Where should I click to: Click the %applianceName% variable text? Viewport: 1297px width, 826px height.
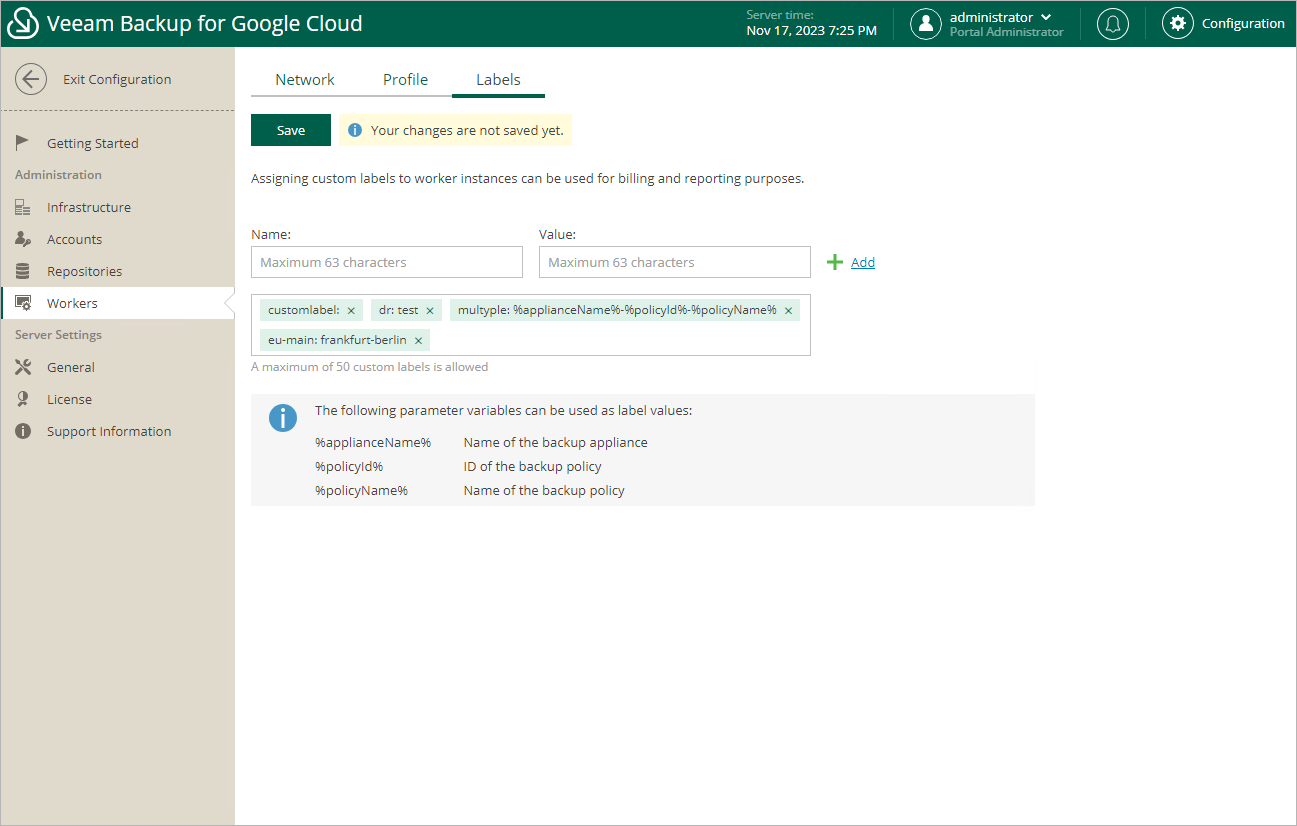pyautogui.click(x=373, y=442)
